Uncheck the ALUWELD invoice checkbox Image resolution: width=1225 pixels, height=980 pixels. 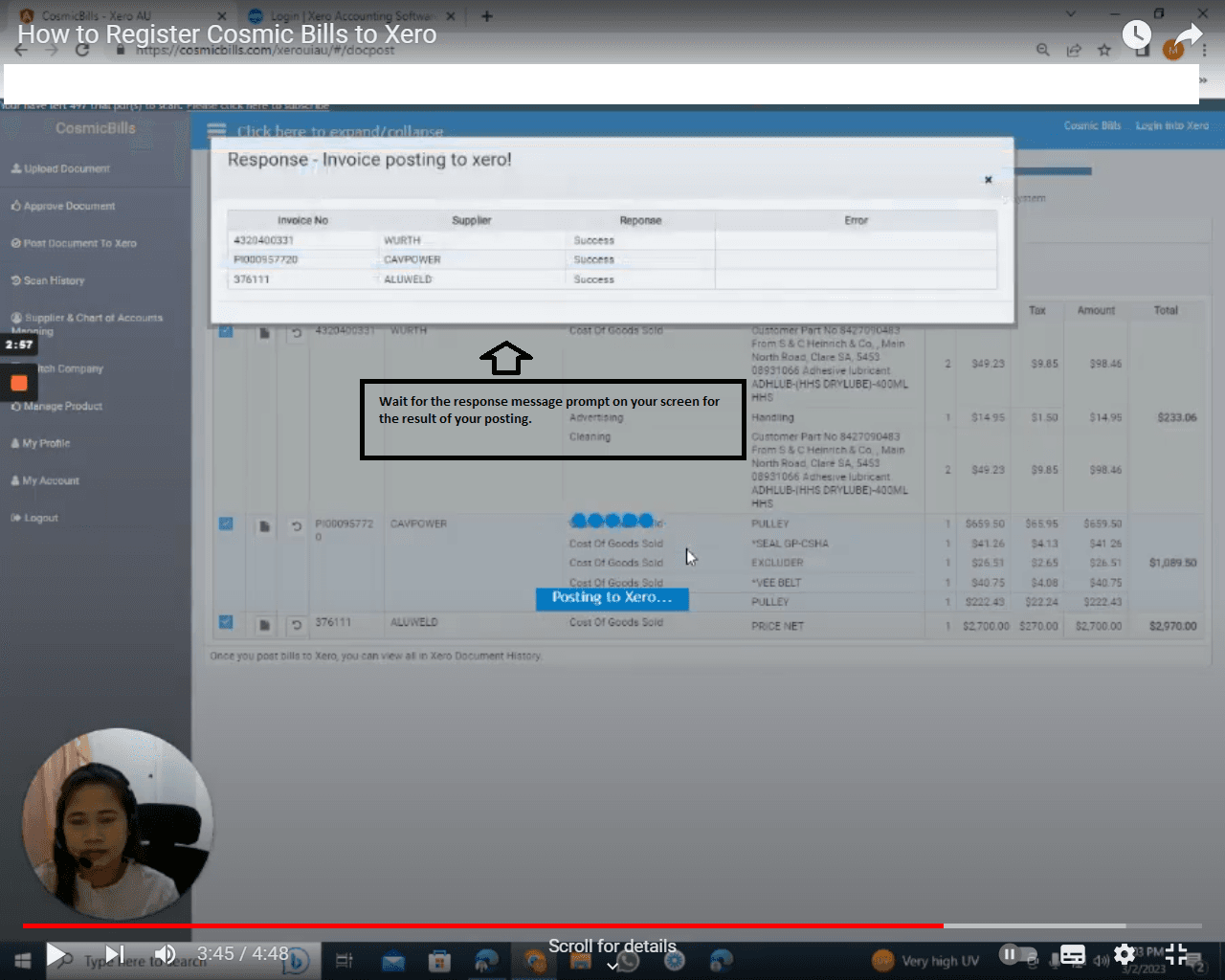tap(226, 622)
